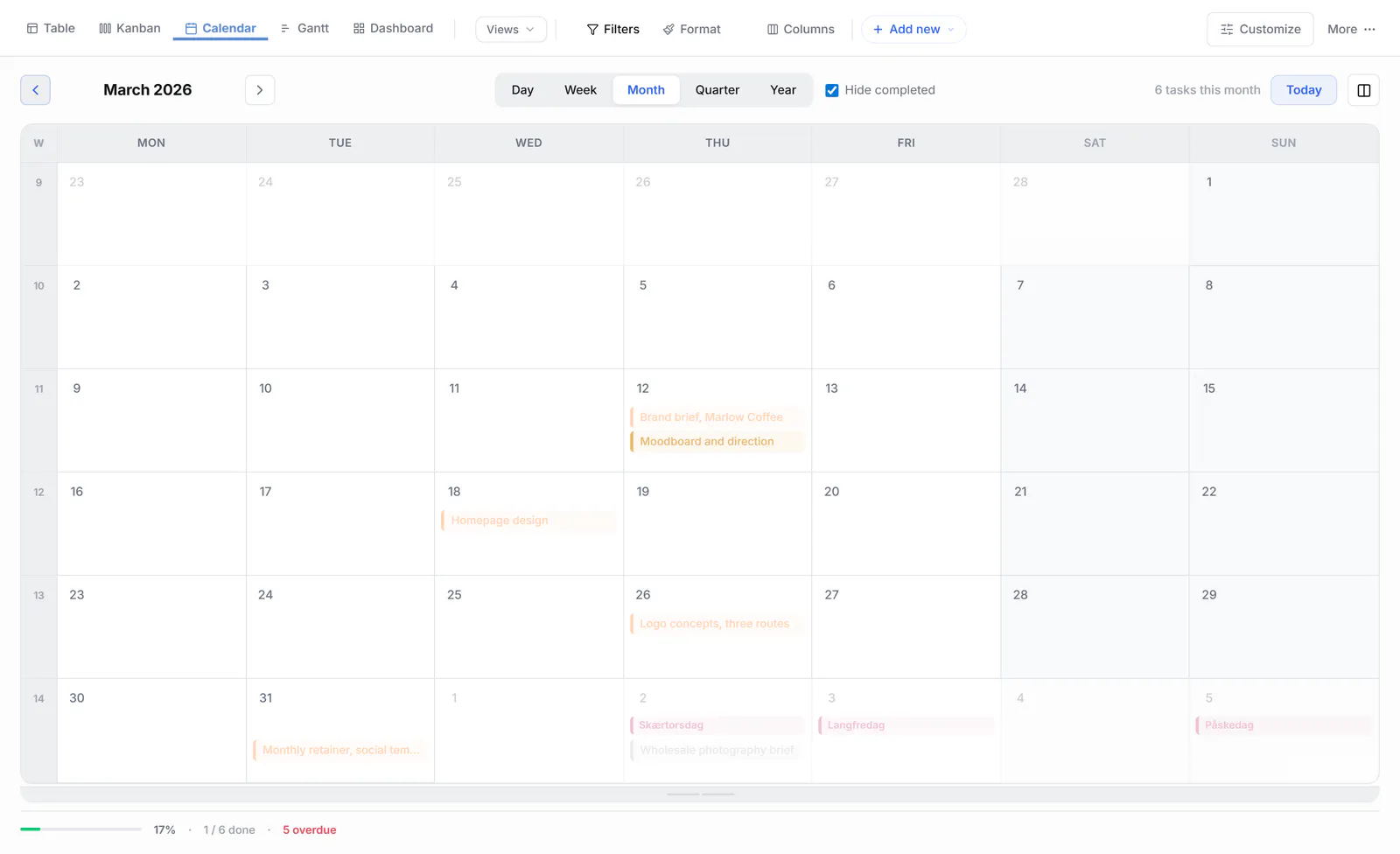
Task: Open Logo concepts, three routes task
Action: [x=717, y=624]
